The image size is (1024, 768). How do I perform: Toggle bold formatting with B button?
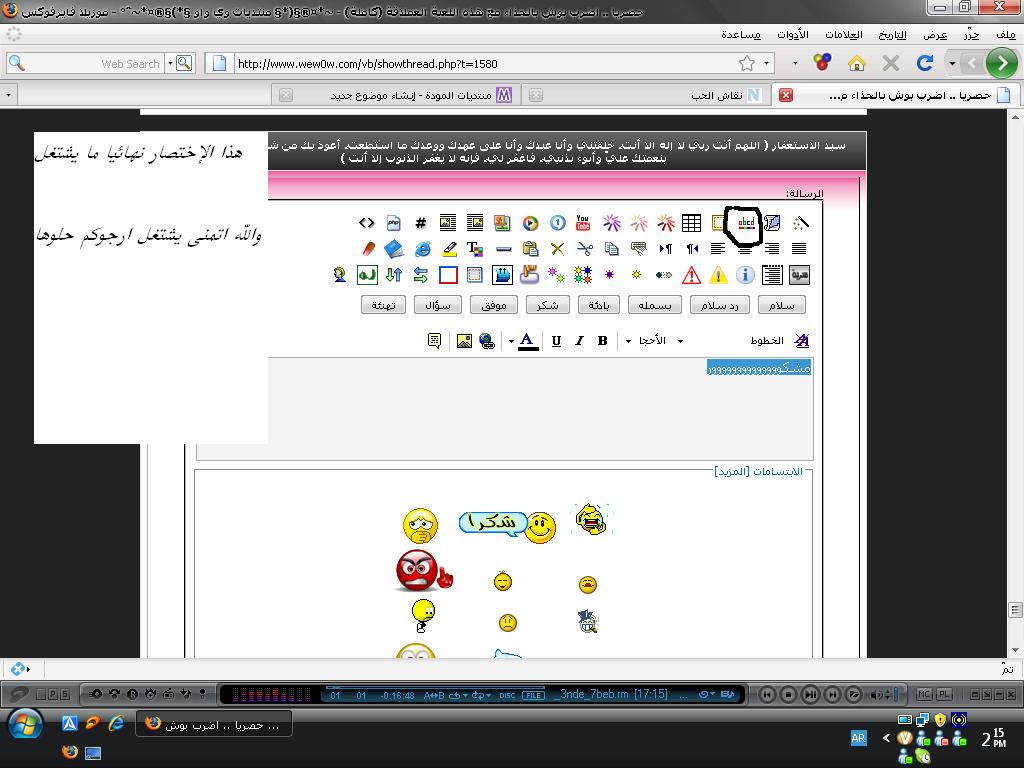coord(602,341)
